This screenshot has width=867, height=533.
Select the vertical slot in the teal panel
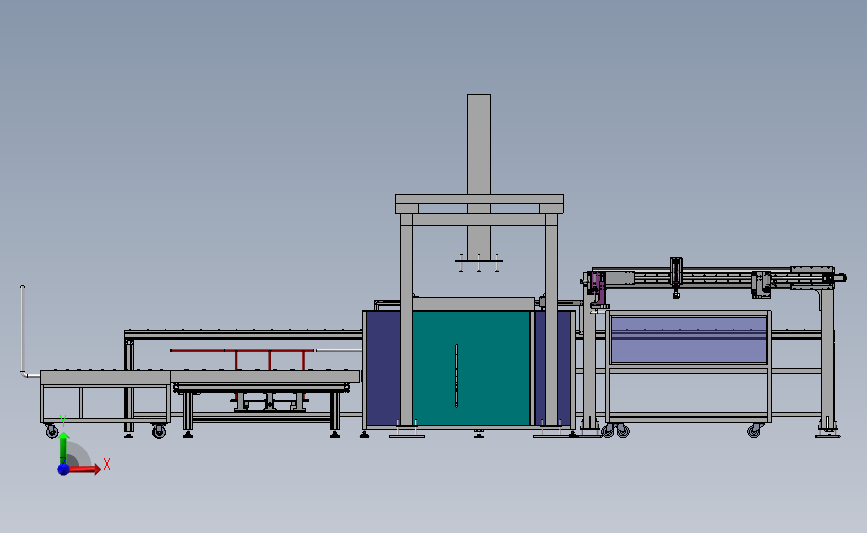[x=456, y=375]
